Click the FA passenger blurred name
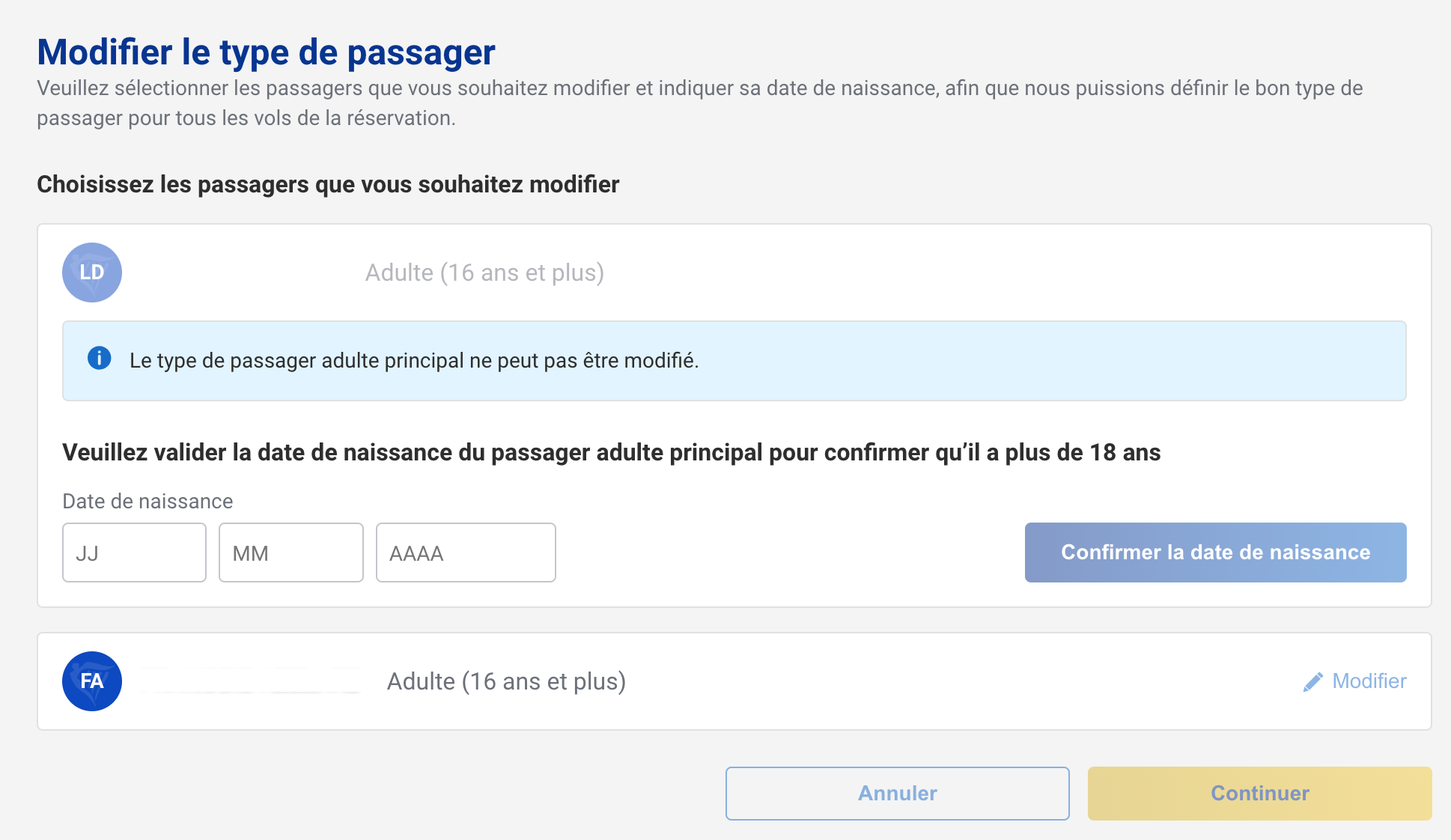The image size is (1451, 840). pyautogui.click(x=251, y=681)
